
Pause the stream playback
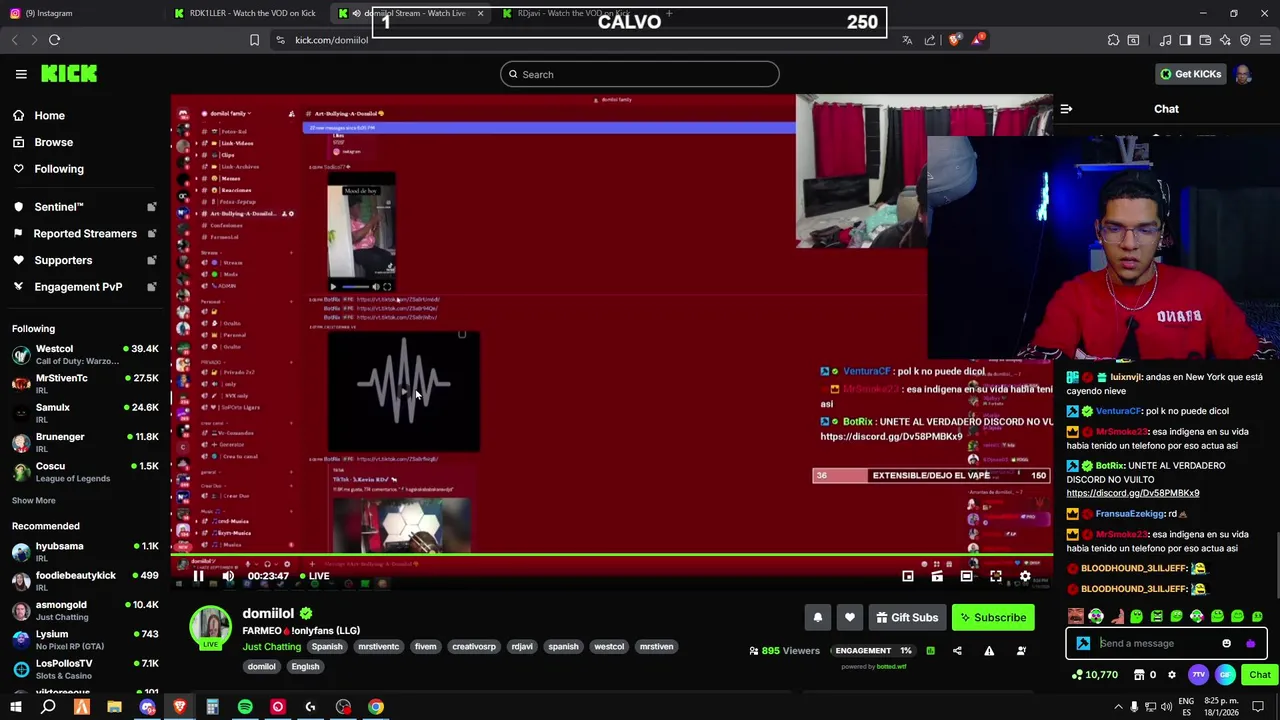pos(198,576)
